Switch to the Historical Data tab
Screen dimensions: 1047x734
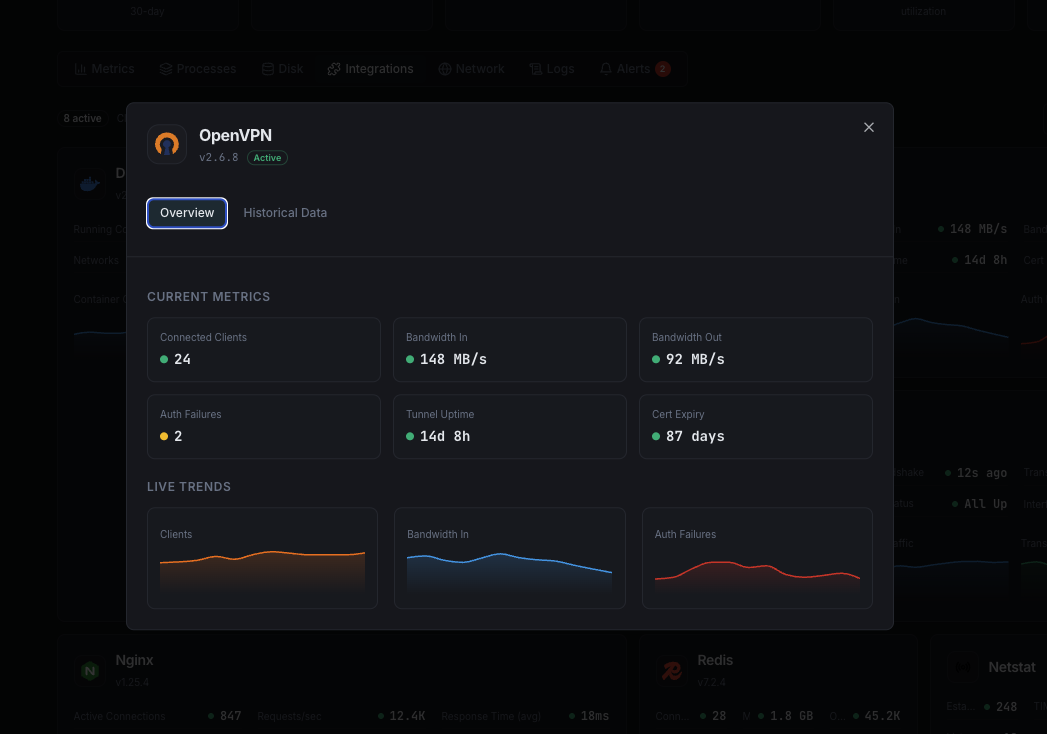click(285, 213)
